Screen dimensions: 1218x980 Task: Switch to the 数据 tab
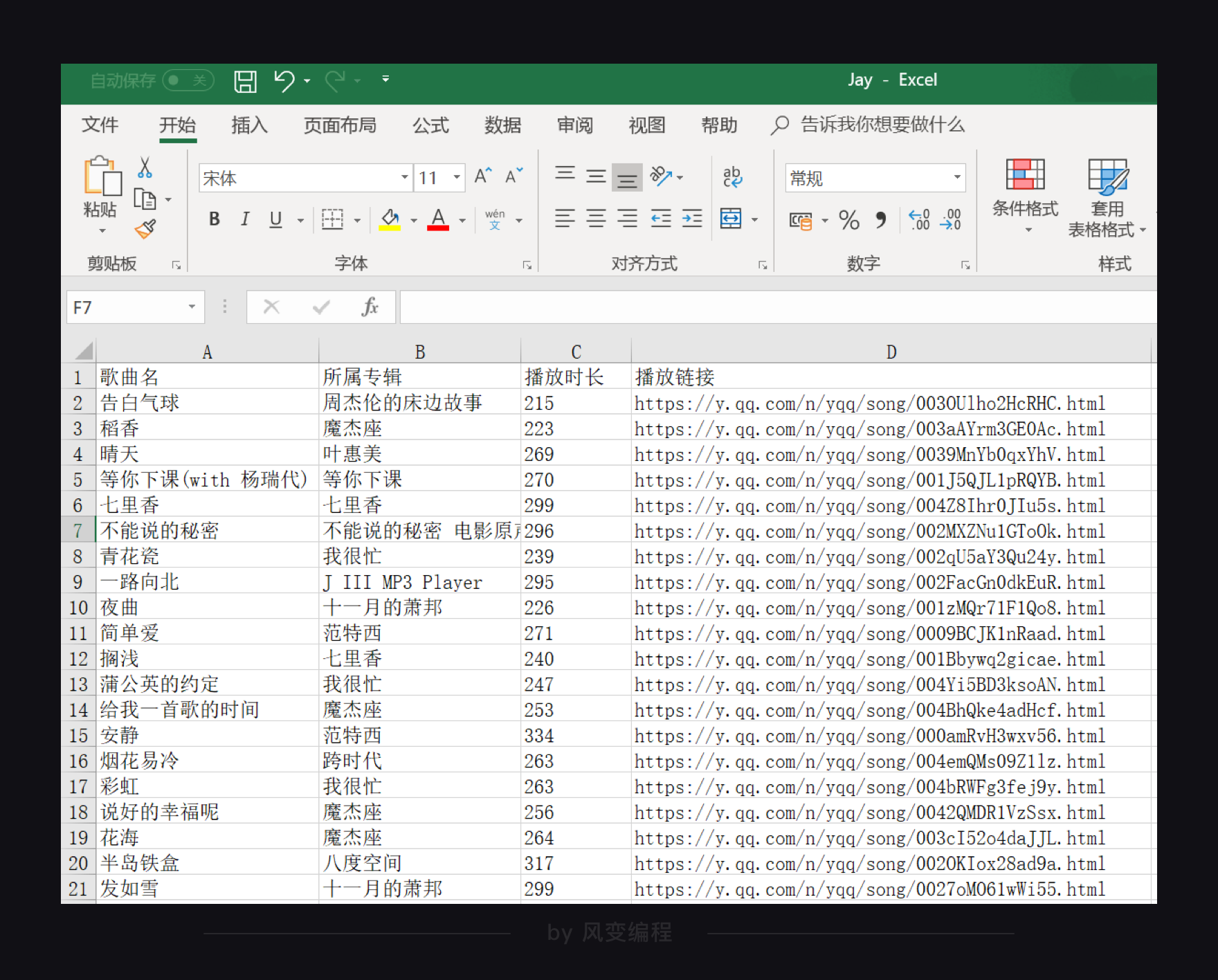pos(502,125)
